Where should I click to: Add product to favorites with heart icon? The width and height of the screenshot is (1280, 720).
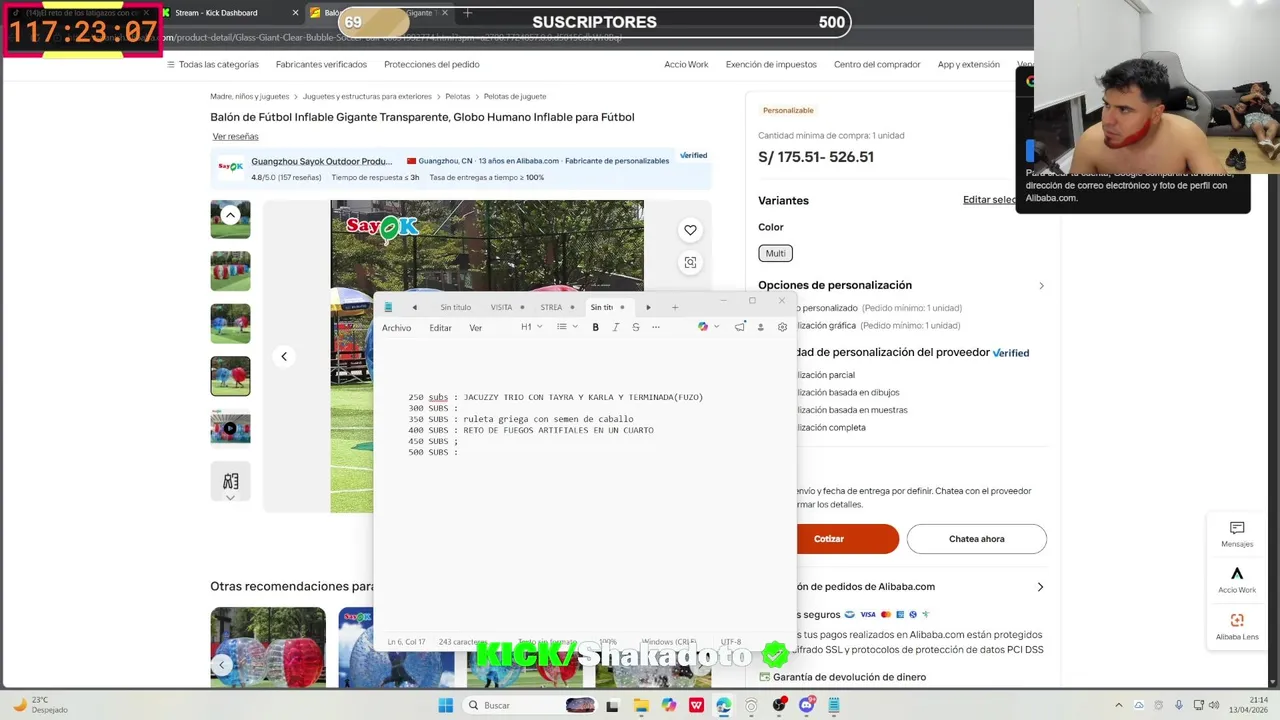[690, 230]
